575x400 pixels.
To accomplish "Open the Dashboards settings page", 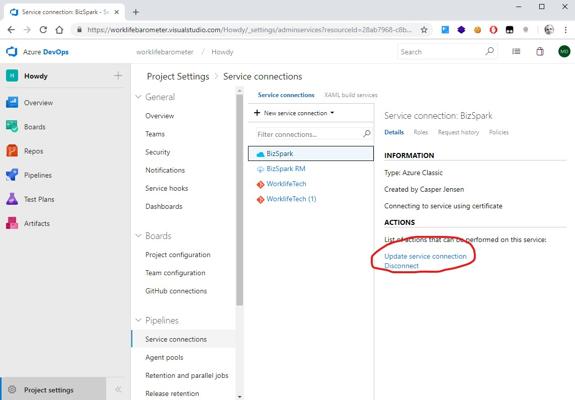I will [164, 206].
